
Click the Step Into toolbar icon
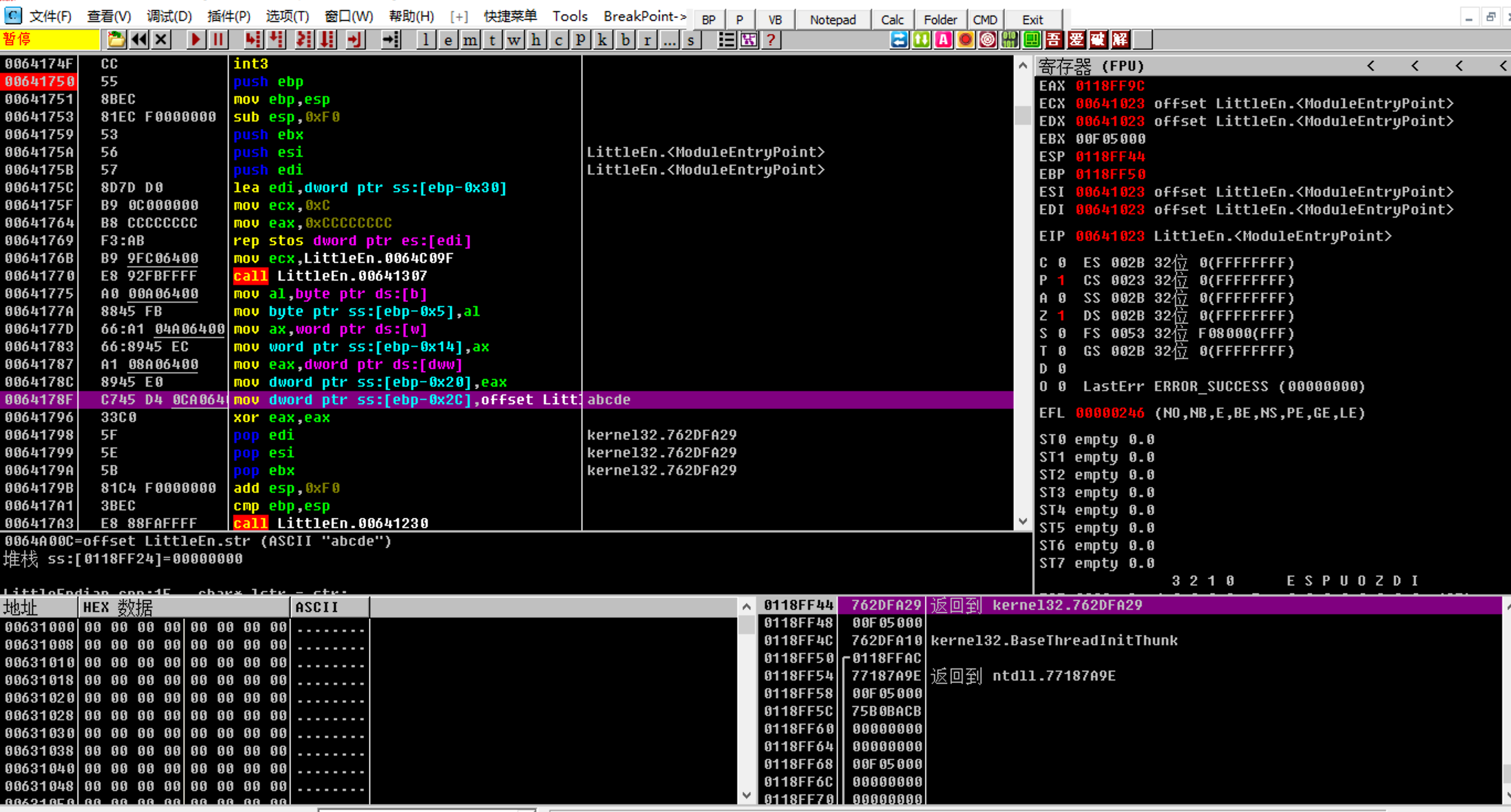point(253,40)
